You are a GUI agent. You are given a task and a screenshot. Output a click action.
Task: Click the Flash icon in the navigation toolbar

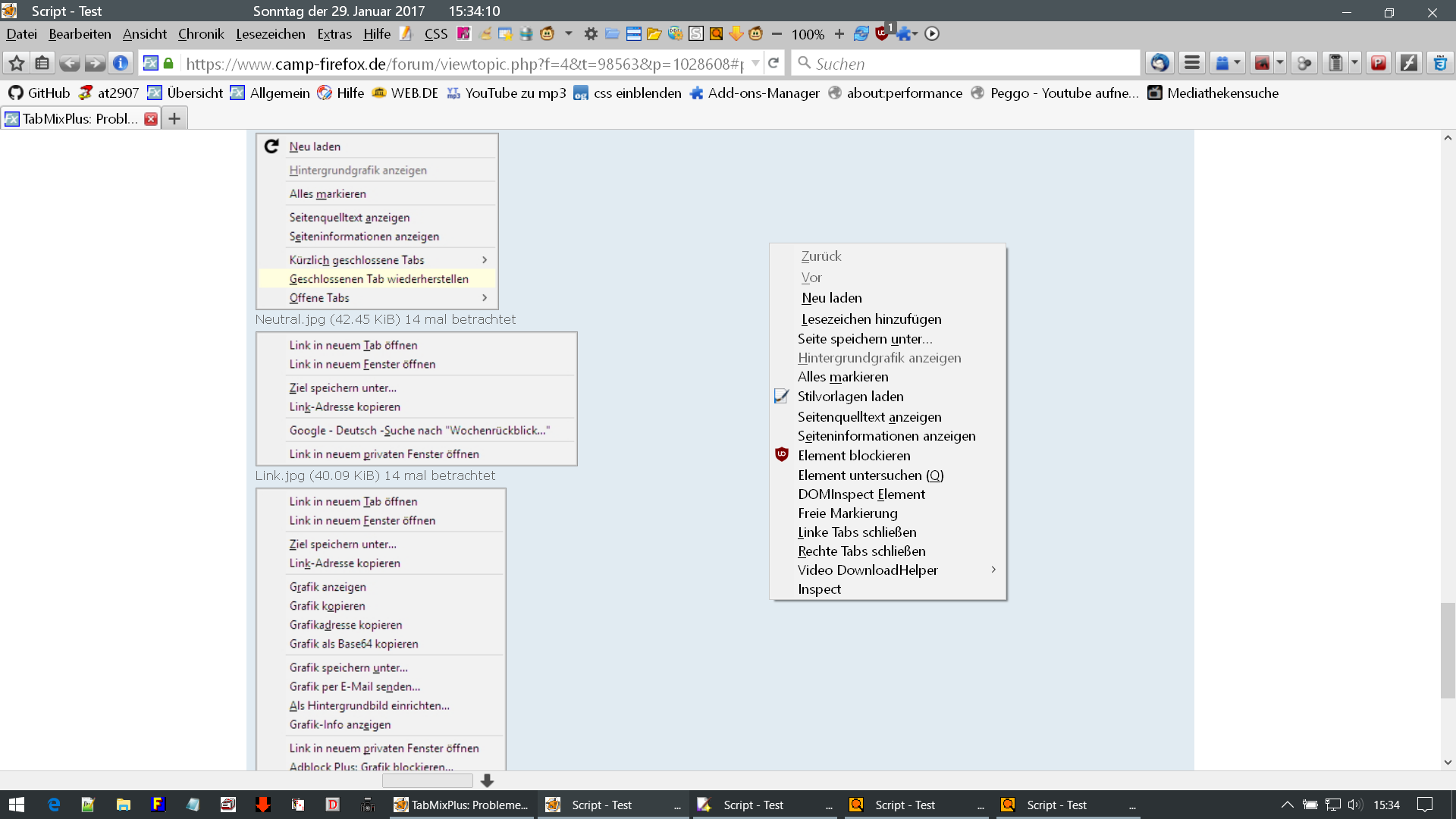click(1409, 63)
